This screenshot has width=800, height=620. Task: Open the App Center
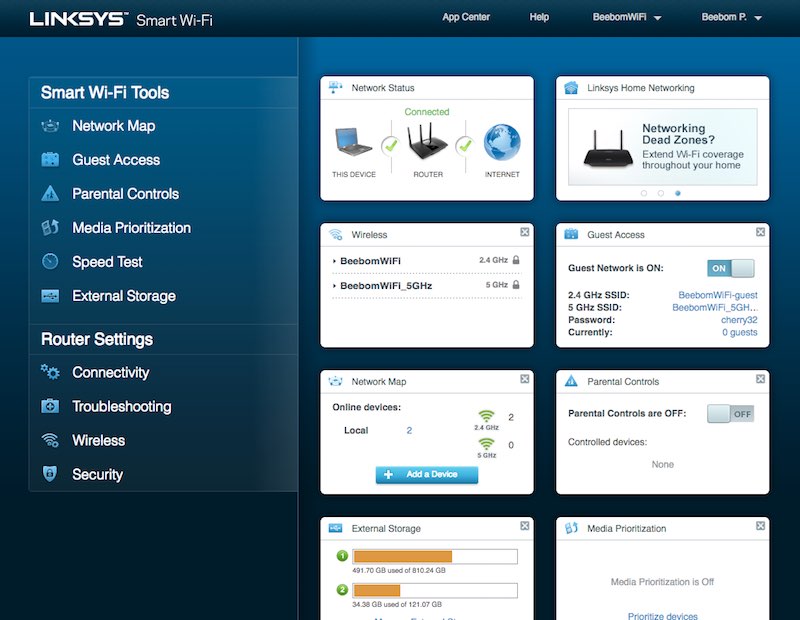point(468,17)
